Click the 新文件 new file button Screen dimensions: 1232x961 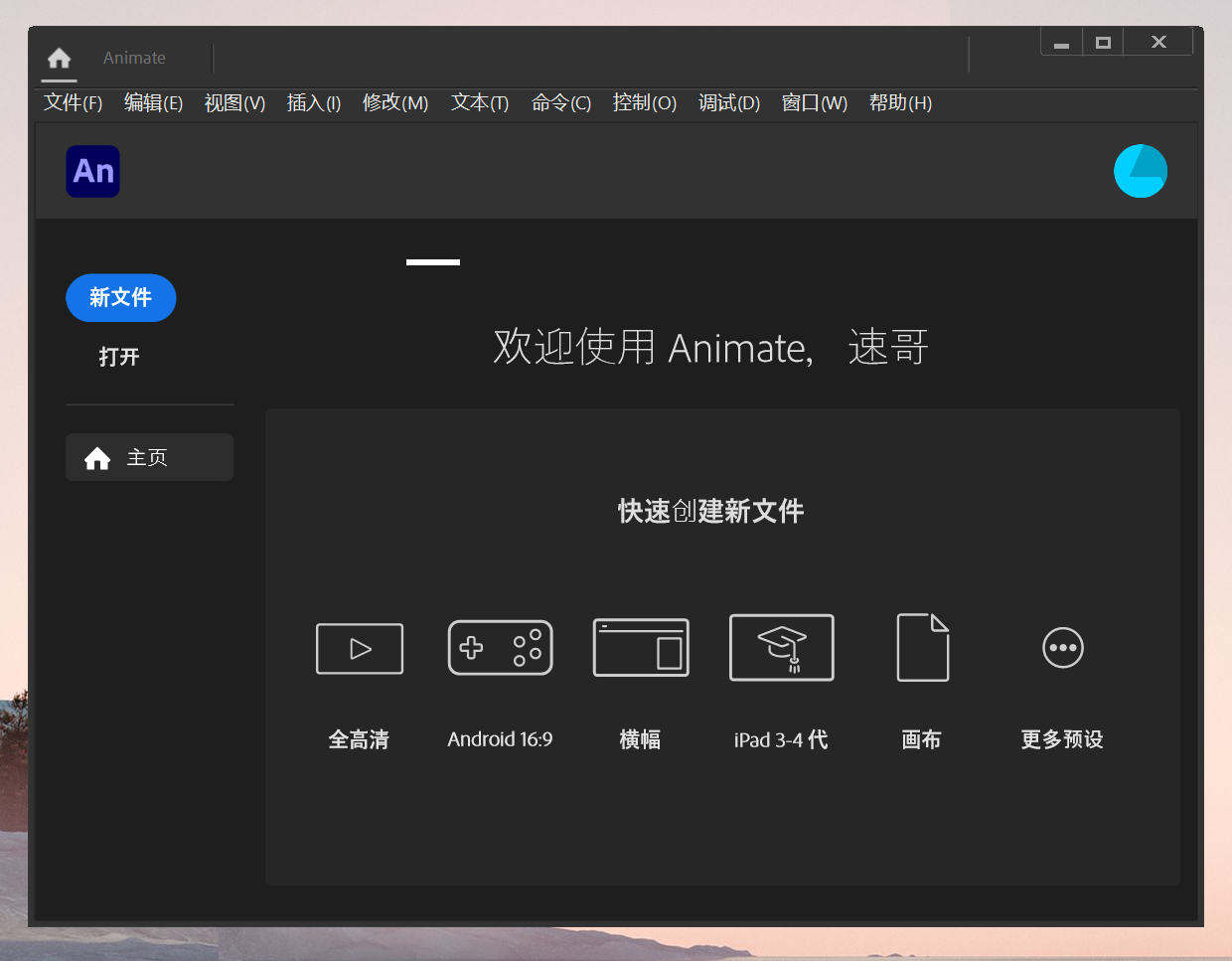(x=120, y=298)
